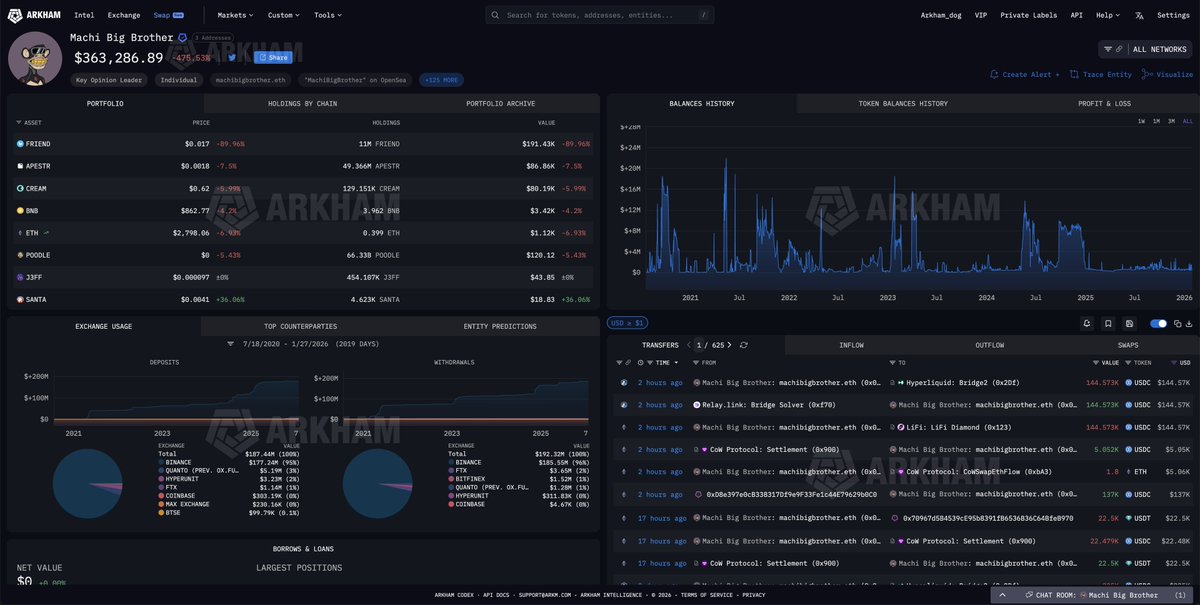Image resolution: width=1200 pixels, height=605 pixels.
Task: Click the bookmark icon above transfers table
Action: coord(1108,323)
